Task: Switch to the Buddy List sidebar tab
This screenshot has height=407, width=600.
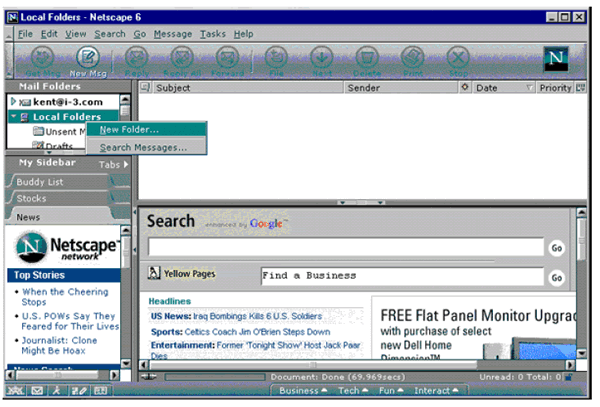Action: (x=61, y=182)
